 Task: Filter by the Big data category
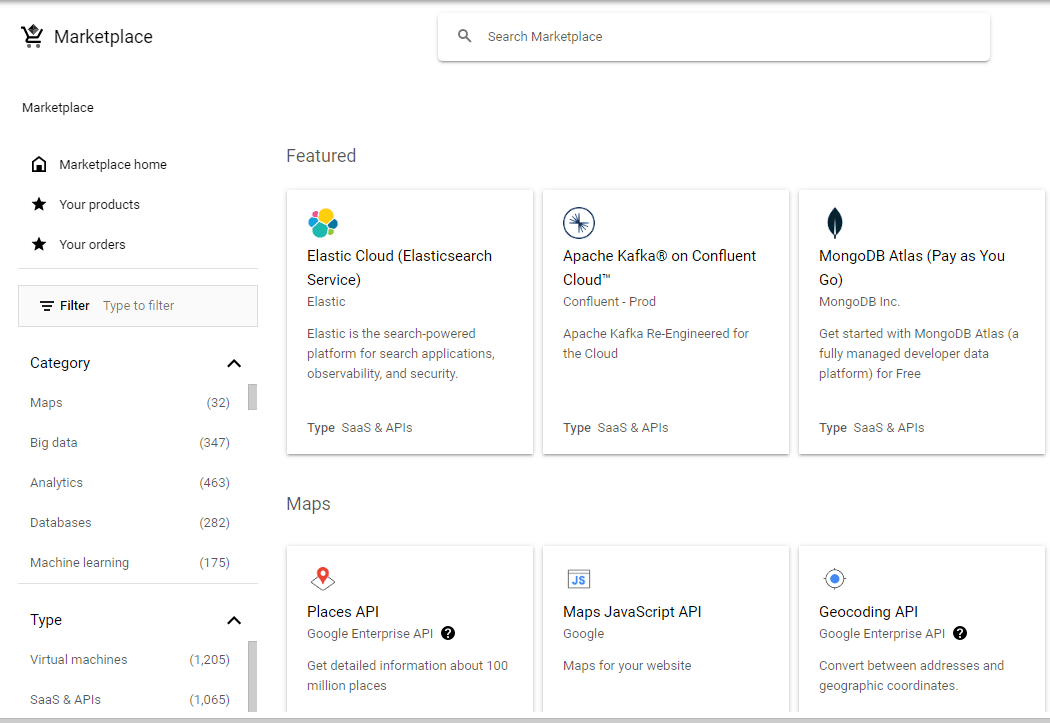130,443
